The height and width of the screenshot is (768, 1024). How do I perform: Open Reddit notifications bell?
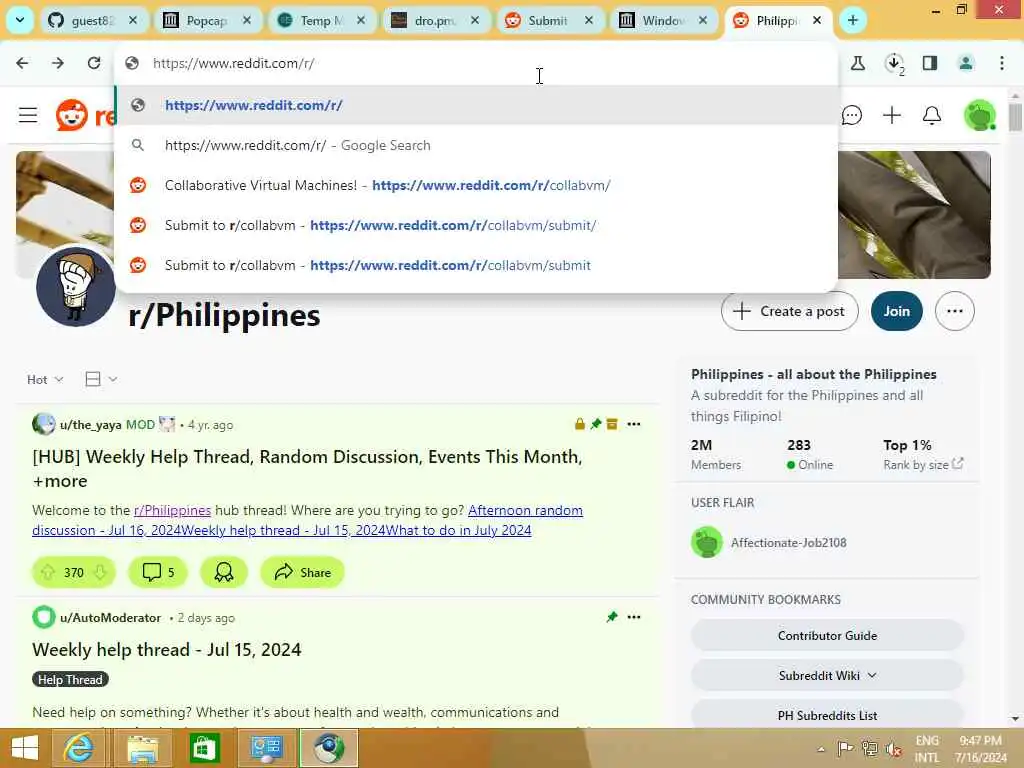tap(932, 116)
